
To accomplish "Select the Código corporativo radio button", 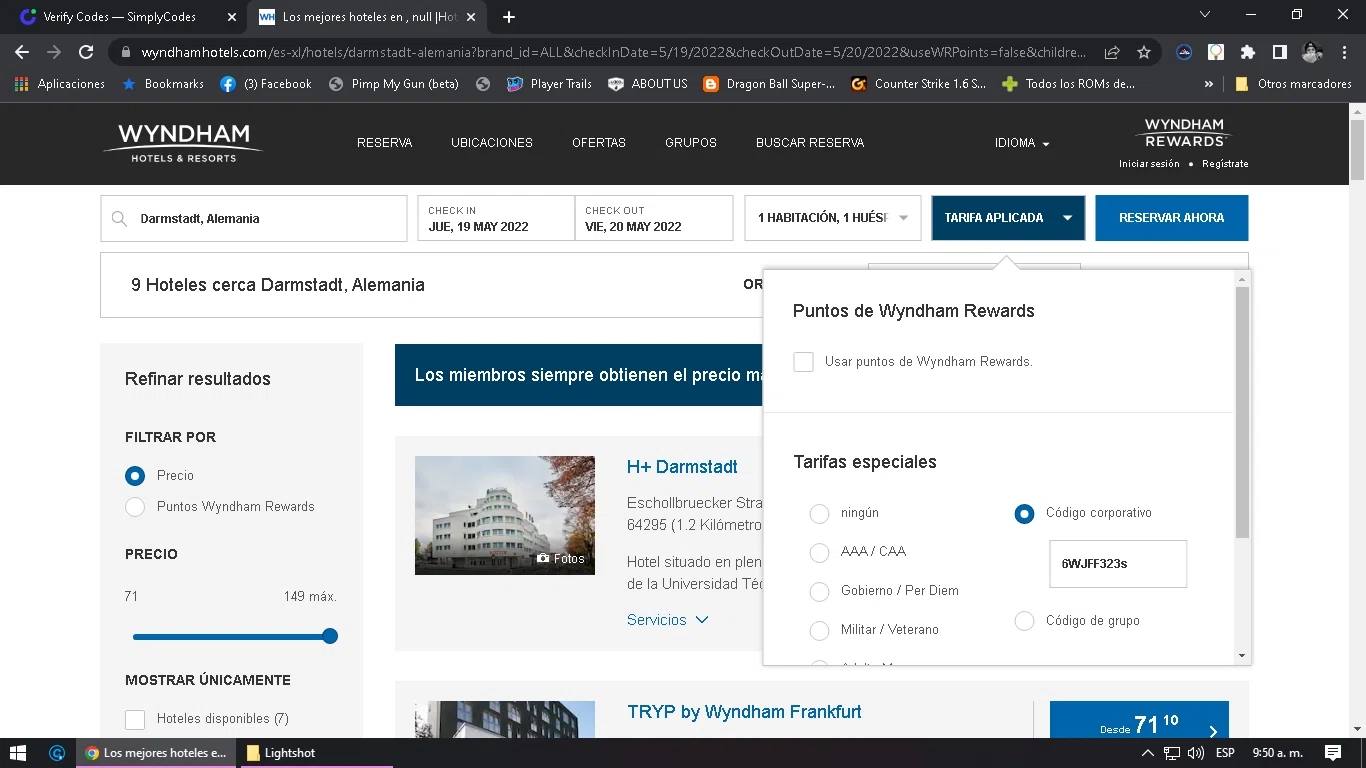I will (x=1024, y=514).
